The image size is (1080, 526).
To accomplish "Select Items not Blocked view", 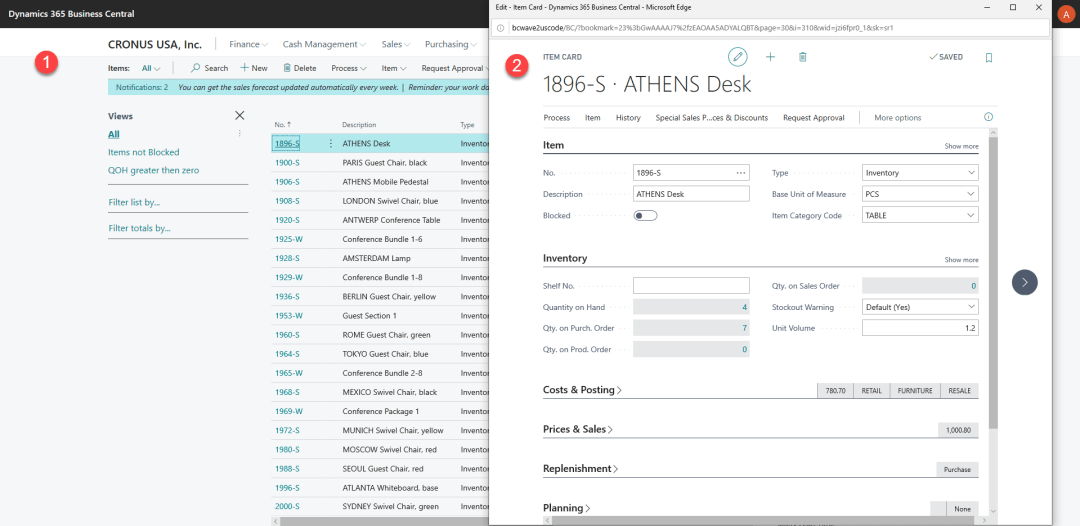I will [x=144, y=152].
